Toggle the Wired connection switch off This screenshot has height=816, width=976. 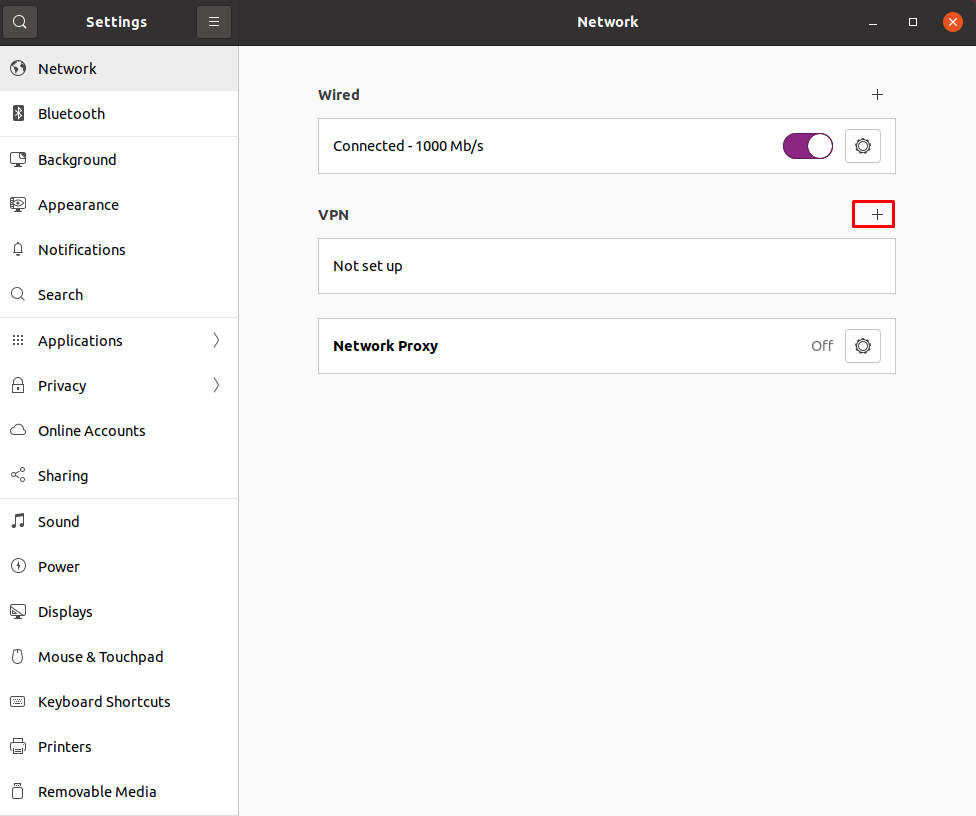click(x=807, y=146)
